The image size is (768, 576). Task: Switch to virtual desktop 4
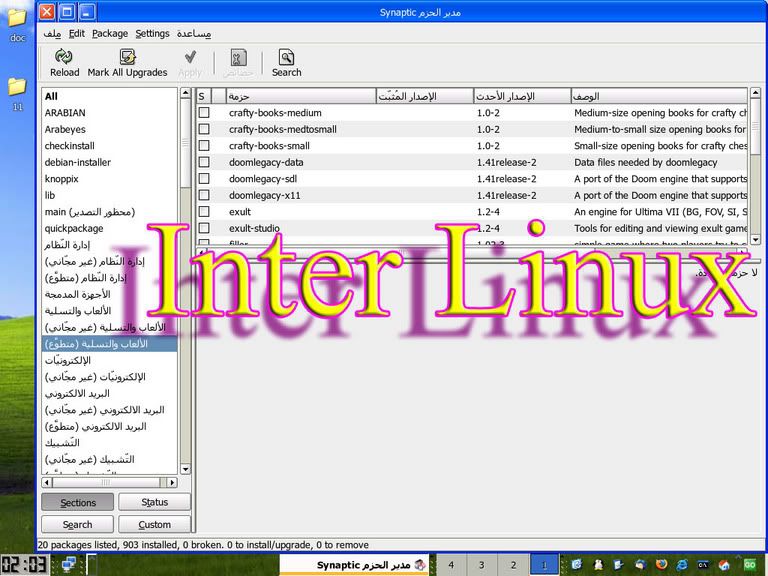click(x=451, y=565)
